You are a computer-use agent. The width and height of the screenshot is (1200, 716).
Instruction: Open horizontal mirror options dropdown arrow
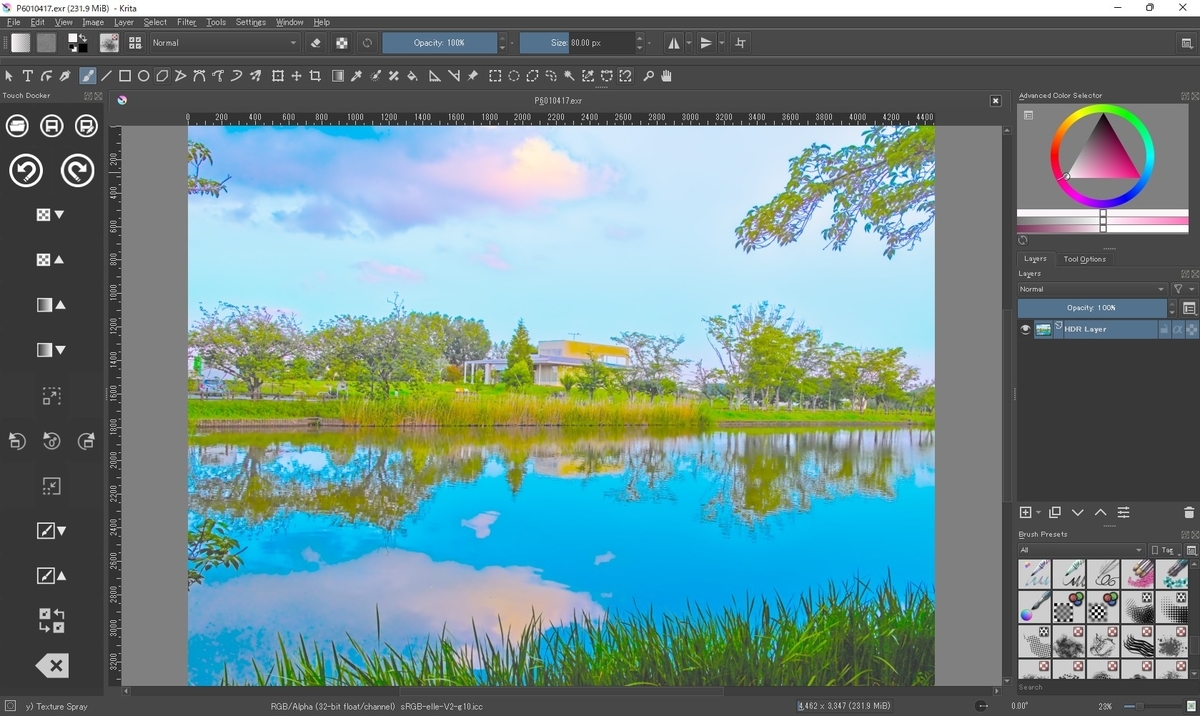(688, 43)
